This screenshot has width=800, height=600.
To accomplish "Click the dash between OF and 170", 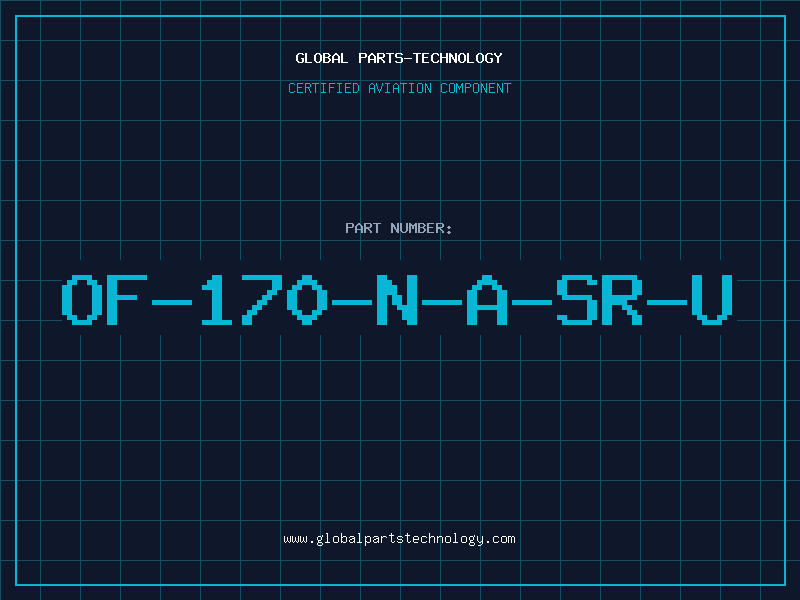I will (x=172, y=303).
